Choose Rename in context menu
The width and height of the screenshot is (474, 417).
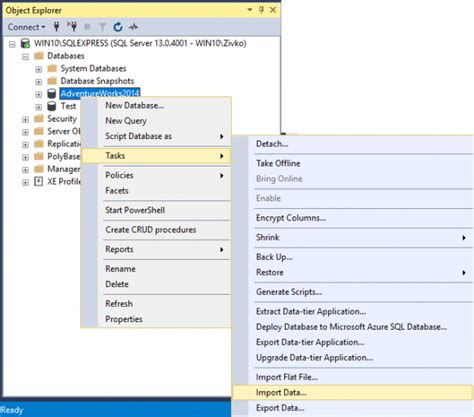(x=156, y=269)
